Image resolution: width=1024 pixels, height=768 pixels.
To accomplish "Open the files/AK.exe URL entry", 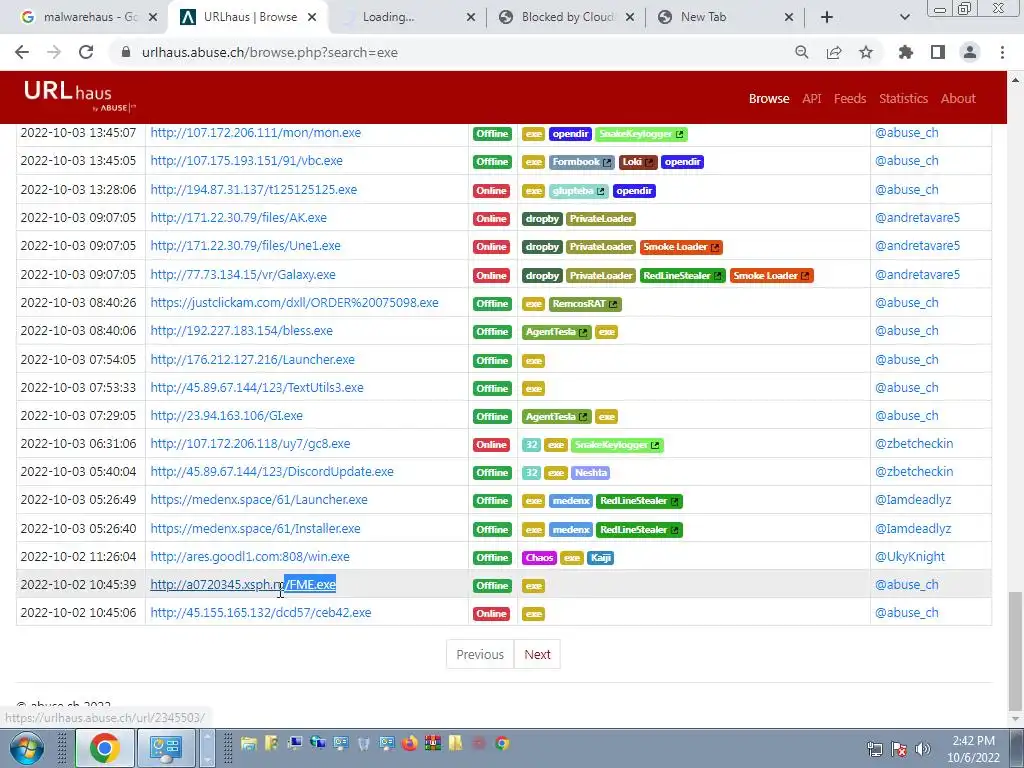I will point(238,217).
